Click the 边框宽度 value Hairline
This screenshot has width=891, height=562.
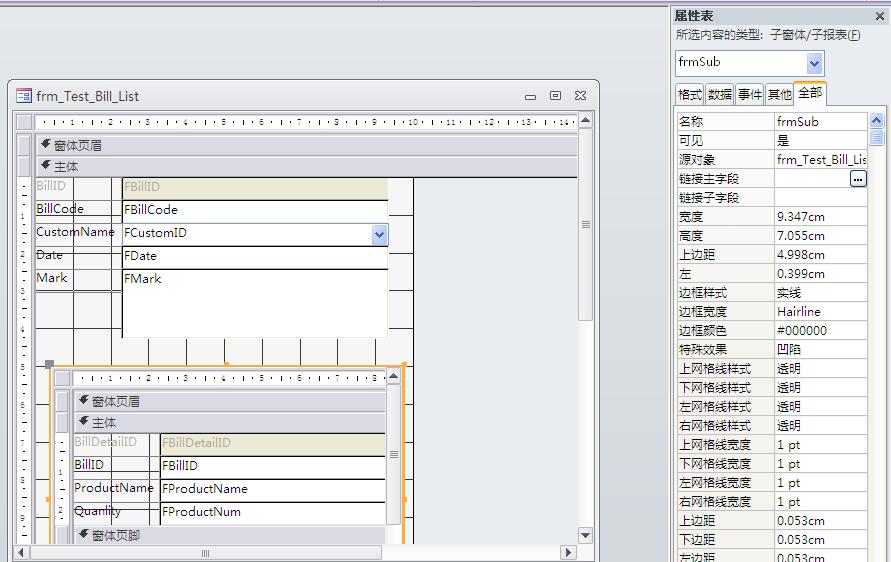point(821,311)
